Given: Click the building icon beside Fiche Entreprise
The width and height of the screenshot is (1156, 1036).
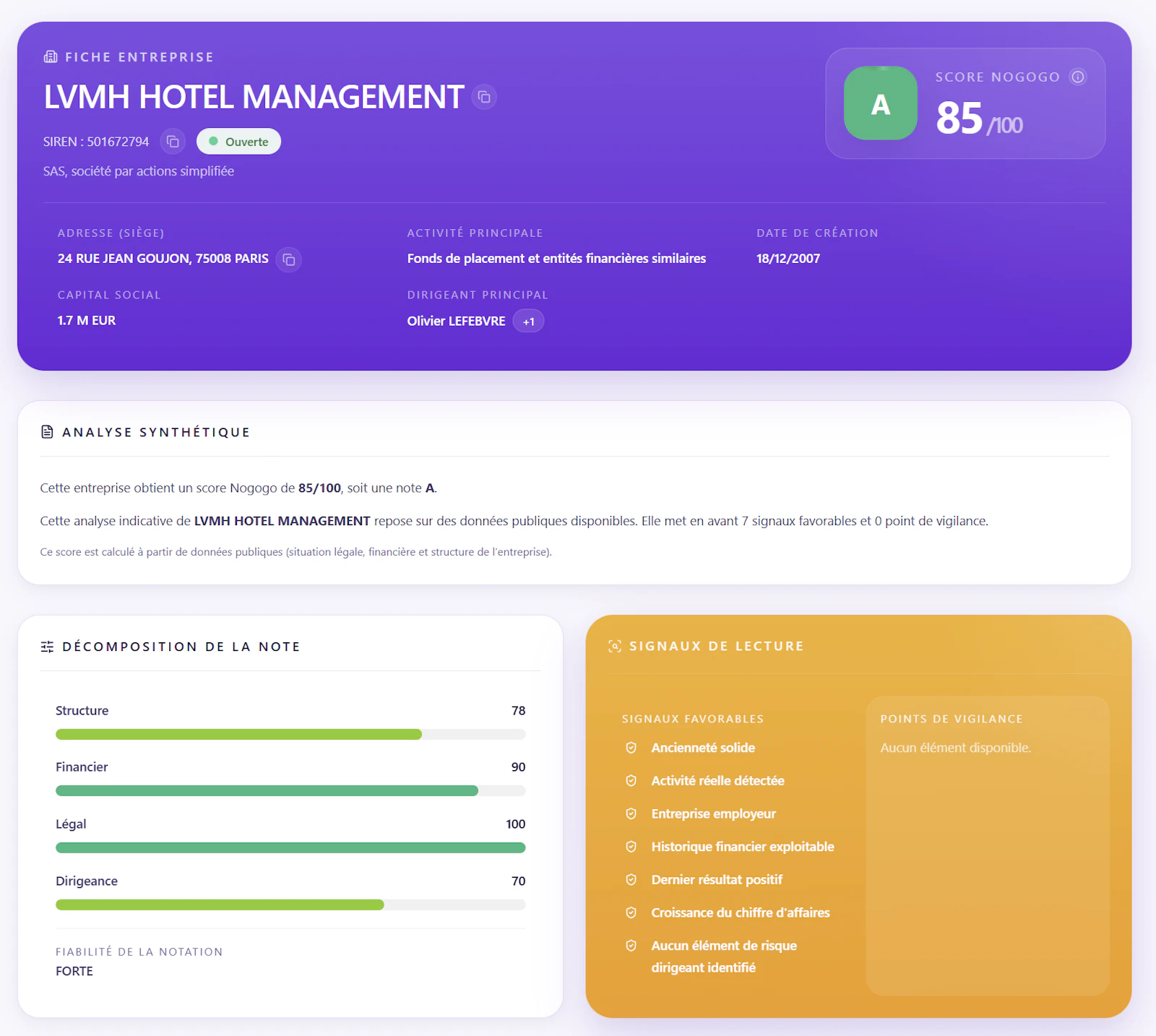Looking at the screenshot, I should click(51, 57).
